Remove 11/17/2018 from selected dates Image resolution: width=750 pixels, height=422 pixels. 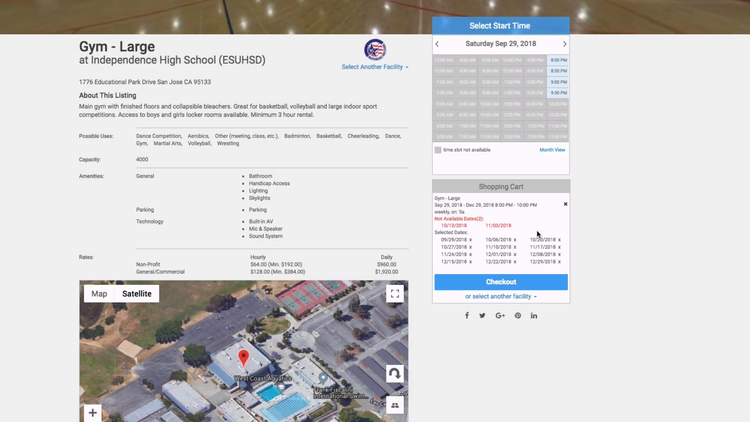(x=559, y=247)
